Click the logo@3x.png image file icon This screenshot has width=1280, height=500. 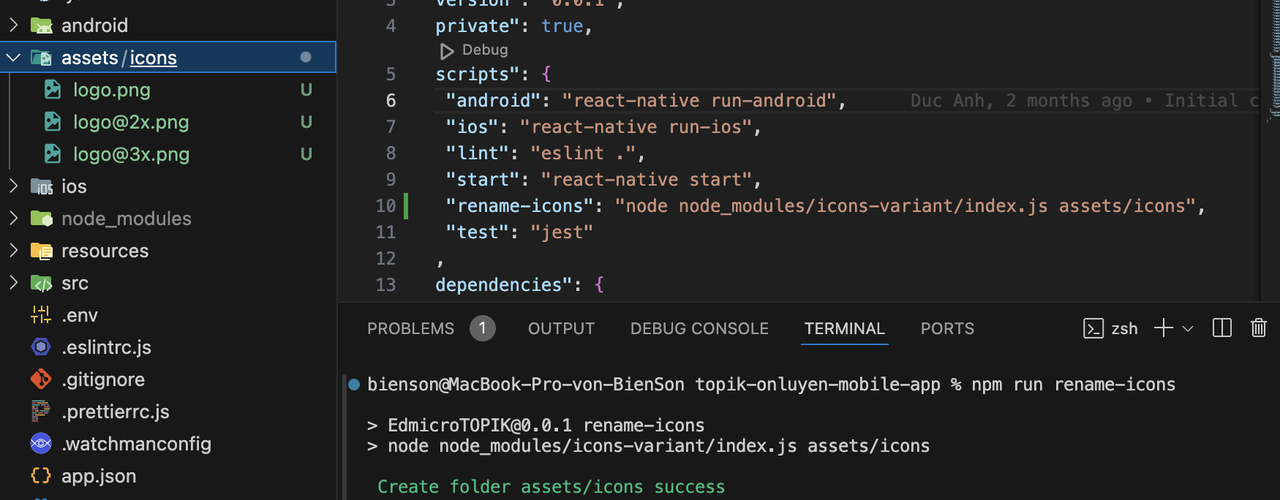[53, 154]
